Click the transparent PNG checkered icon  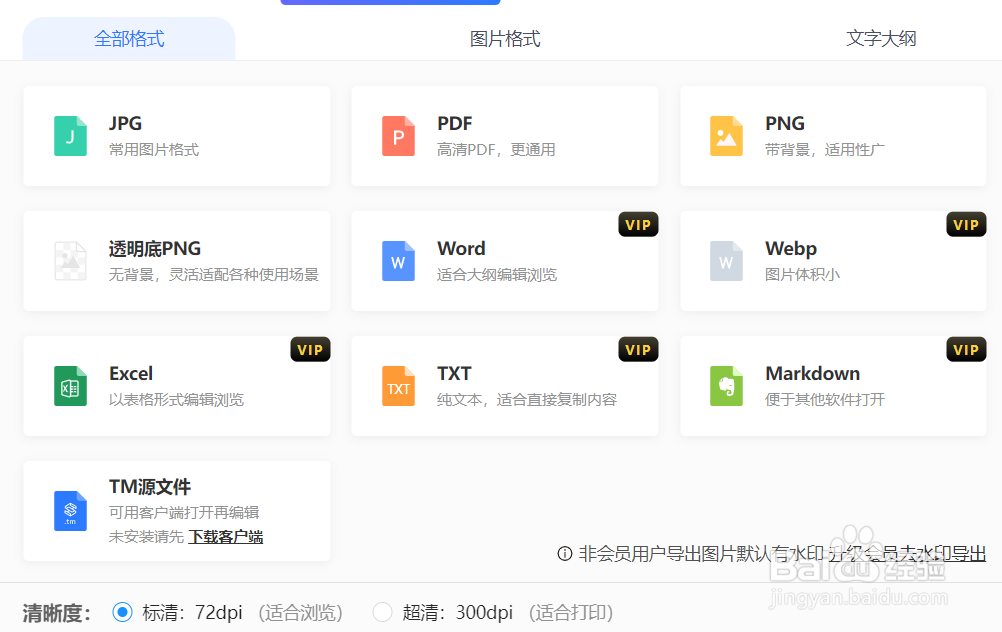[70, 261]
